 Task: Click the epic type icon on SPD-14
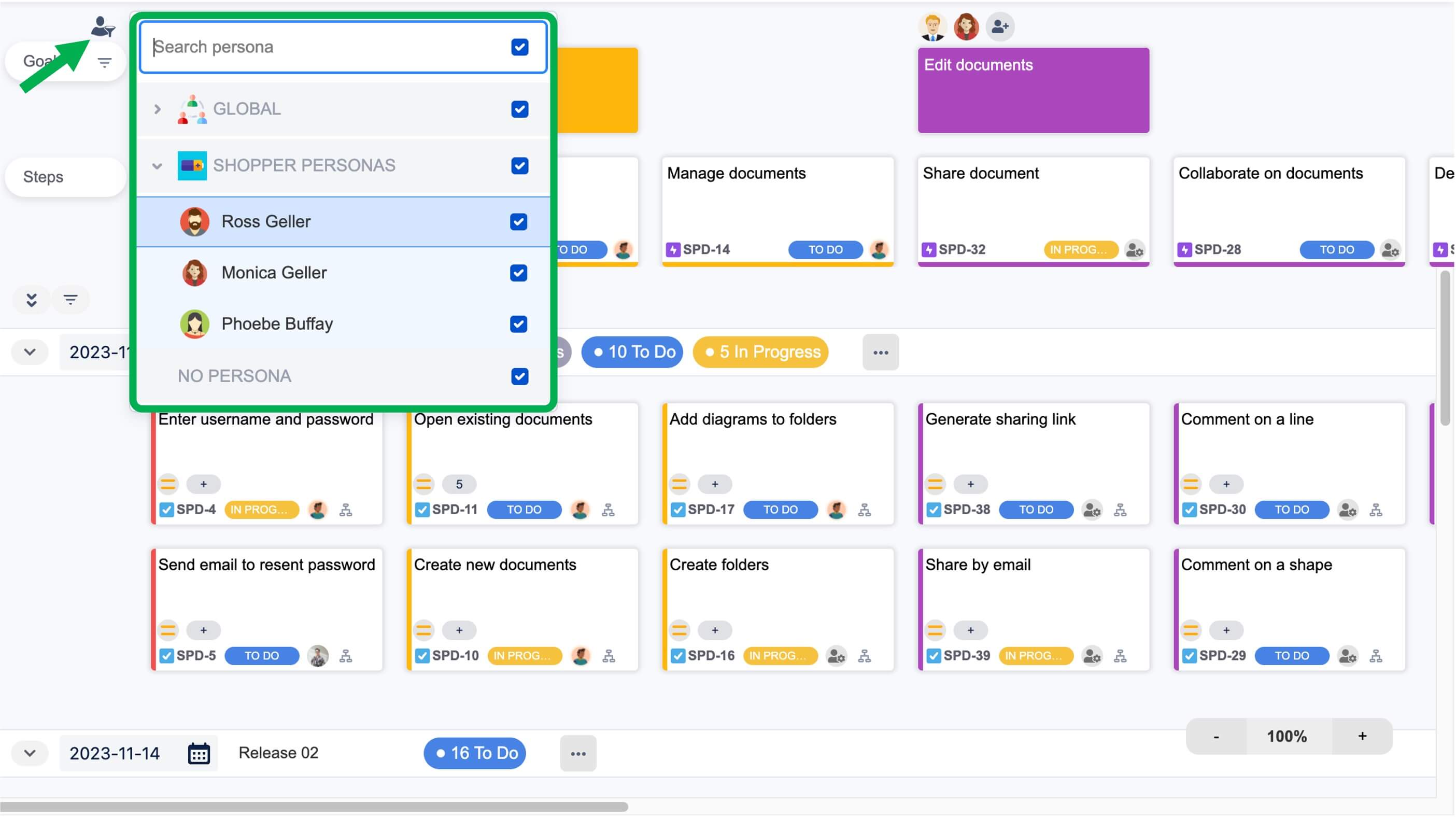click(673, 249)
